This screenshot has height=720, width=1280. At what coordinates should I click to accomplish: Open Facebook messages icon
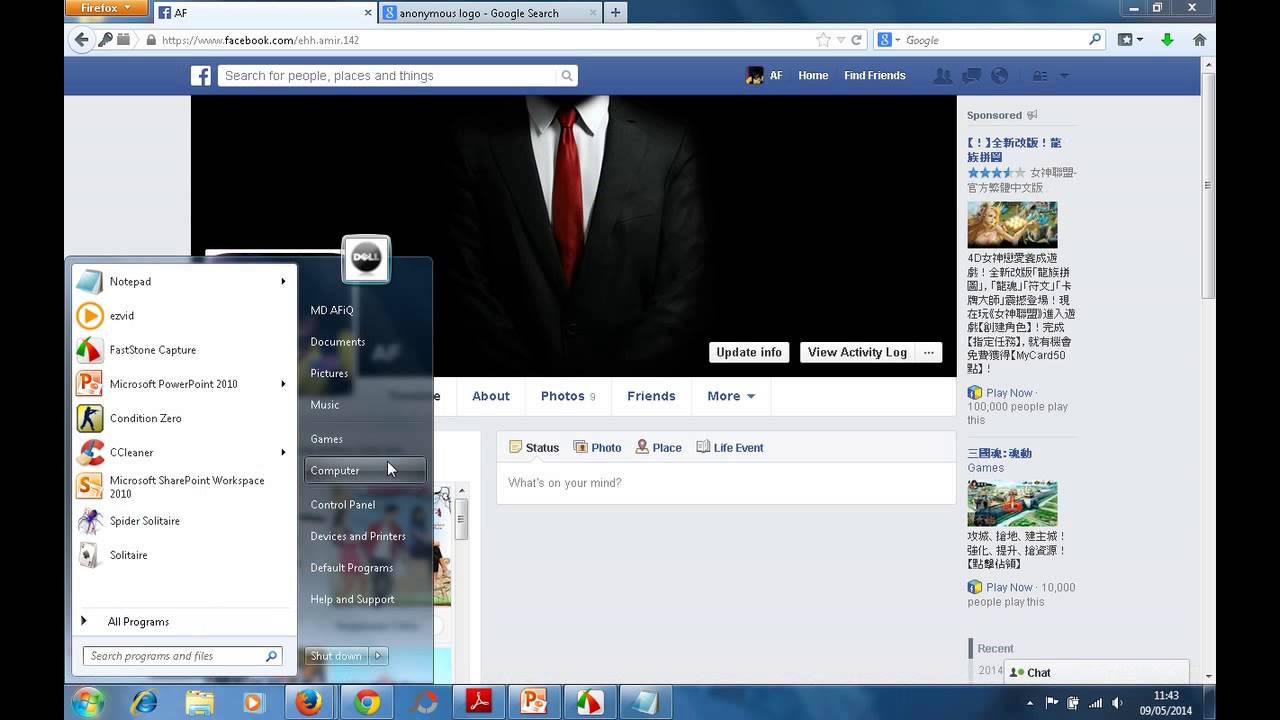point(971,76)
